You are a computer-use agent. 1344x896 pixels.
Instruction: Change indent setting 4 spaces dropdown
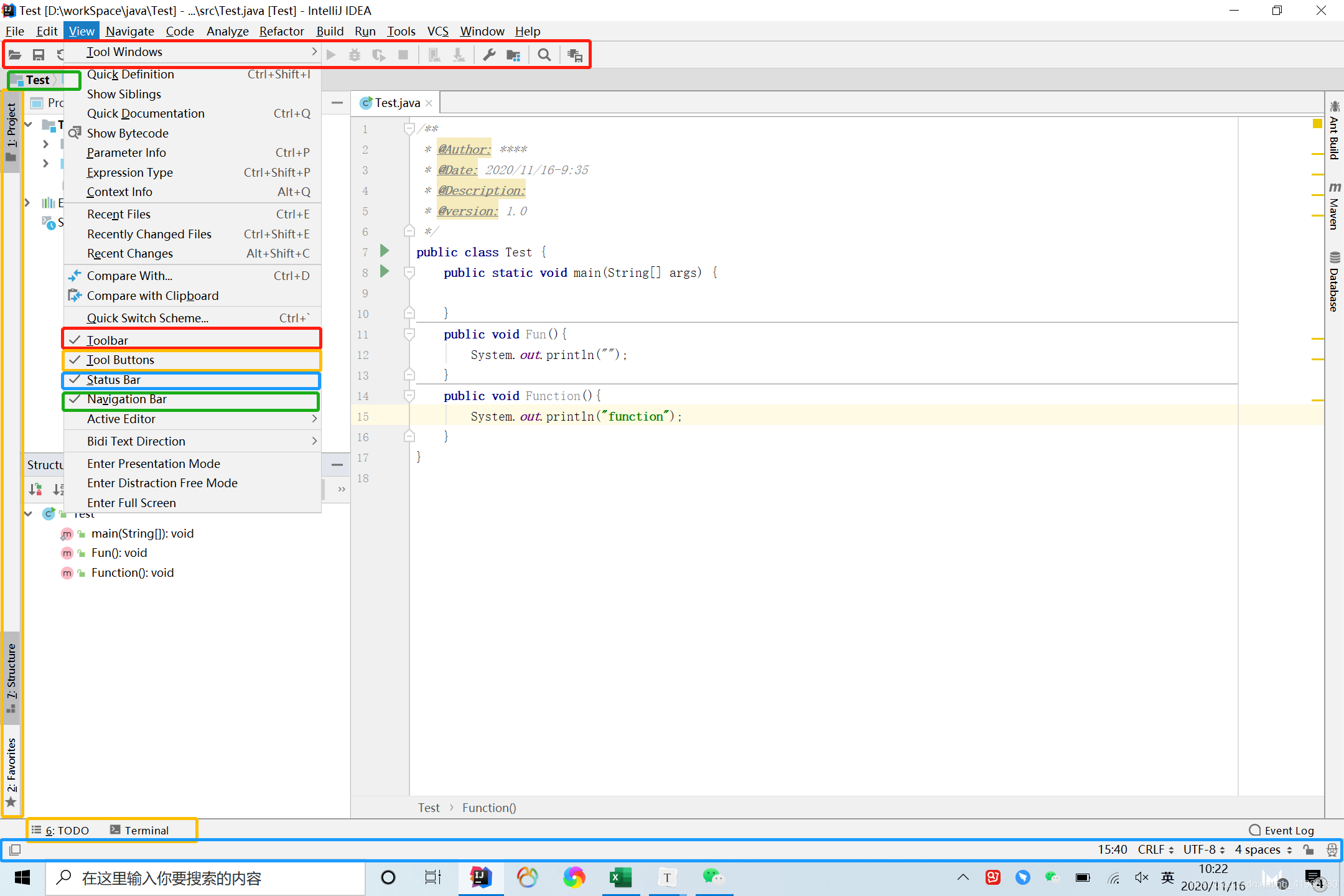[x=1263, y=849]
